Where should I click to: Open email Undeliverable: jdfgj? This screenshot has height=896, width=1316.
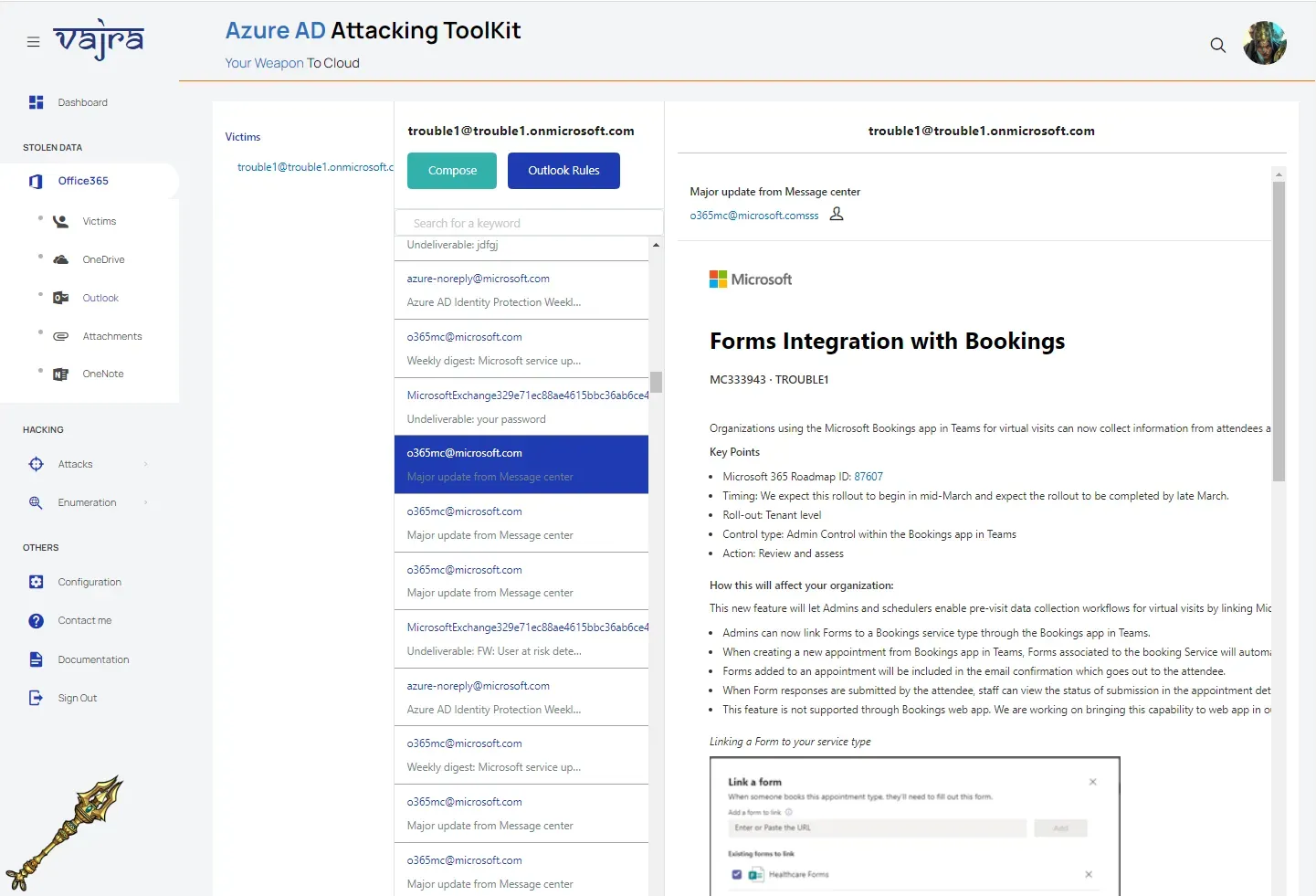[x=521, y=248]
